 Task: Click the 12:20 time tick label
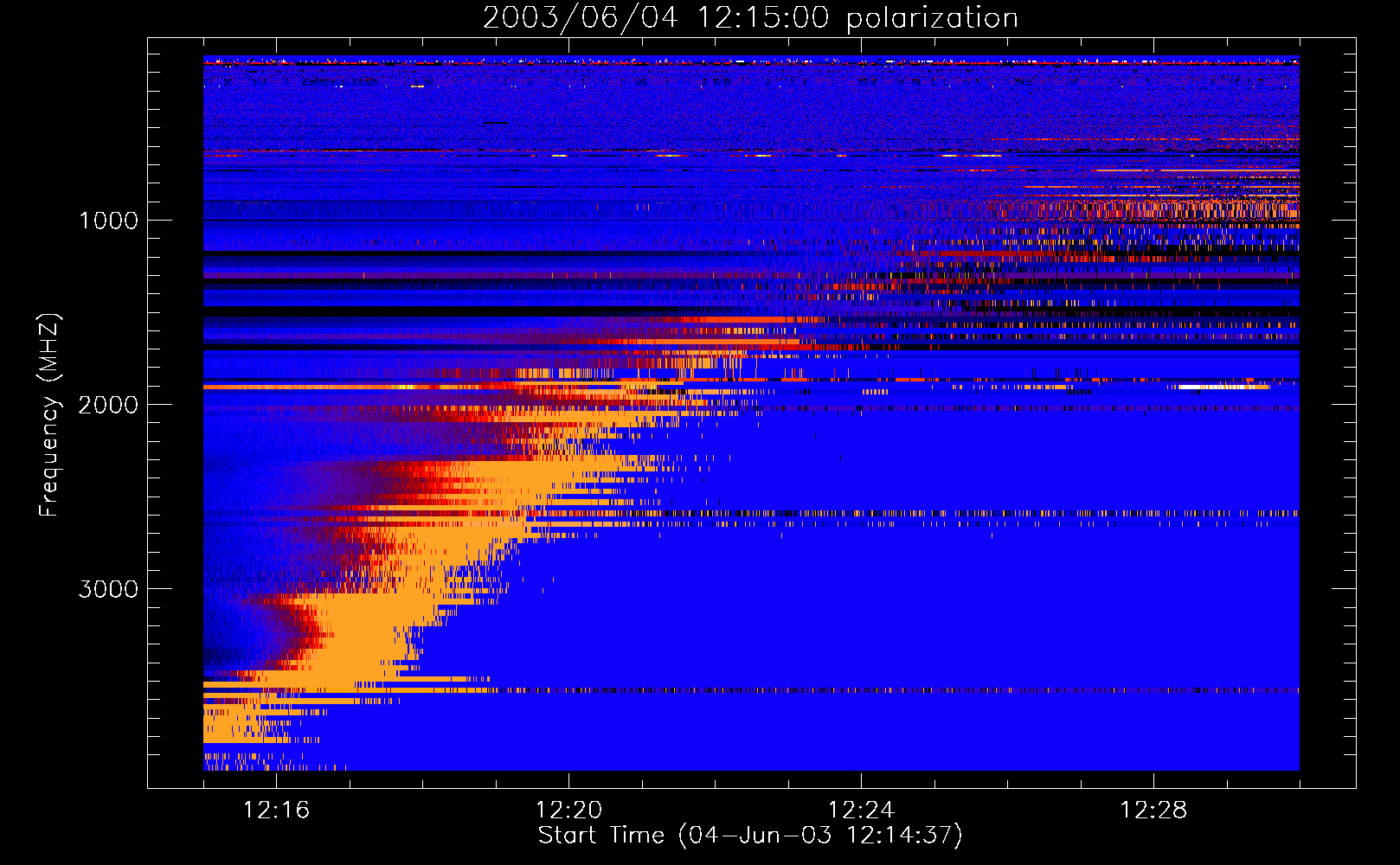(x=568, y=811)
